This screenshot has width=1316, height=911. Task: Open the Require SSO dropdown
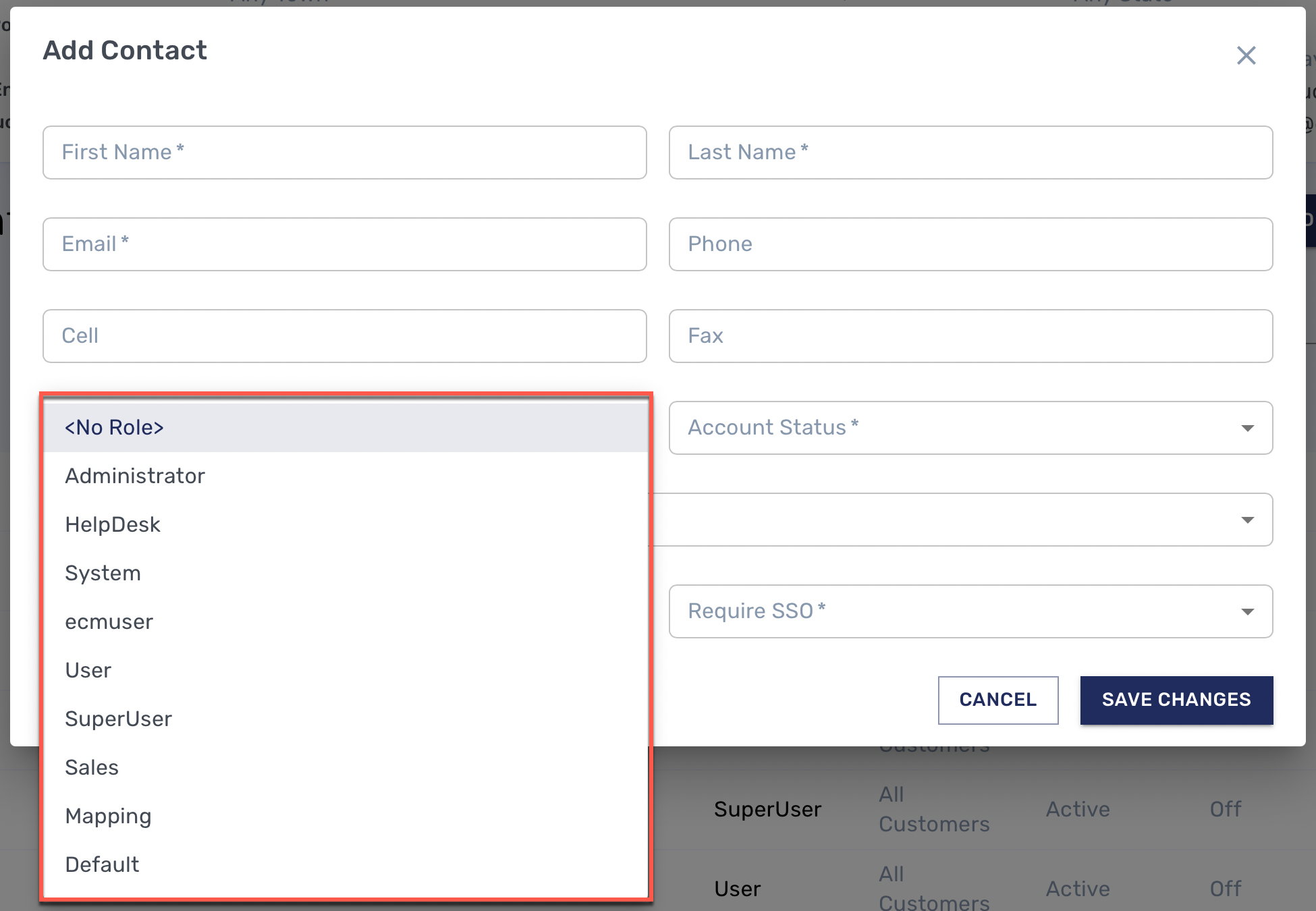[970, 611]
